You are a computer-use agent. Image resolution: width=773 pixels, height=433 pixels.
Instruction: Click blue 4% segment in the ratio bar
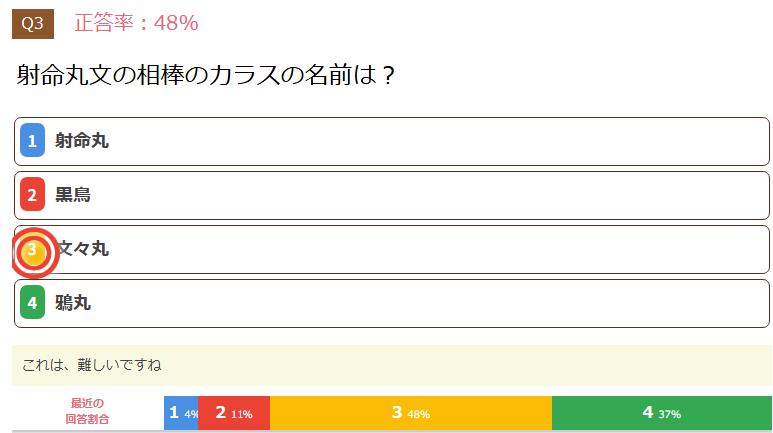pyautogui.click(x=181, y=413)
